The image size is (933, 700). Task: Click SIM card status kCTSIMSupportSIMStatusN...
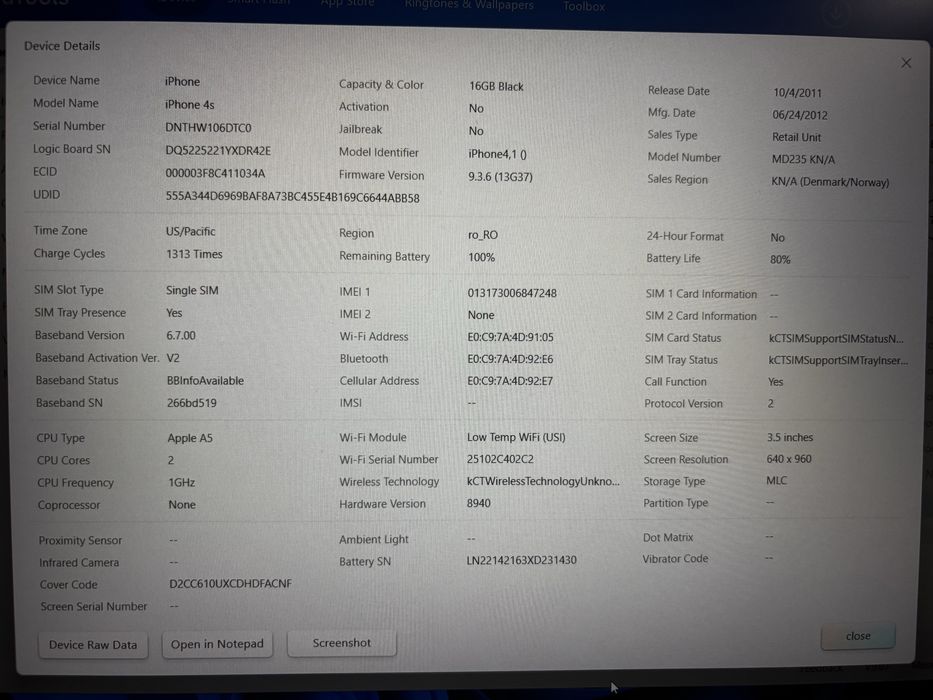click(x=836, y=339)
